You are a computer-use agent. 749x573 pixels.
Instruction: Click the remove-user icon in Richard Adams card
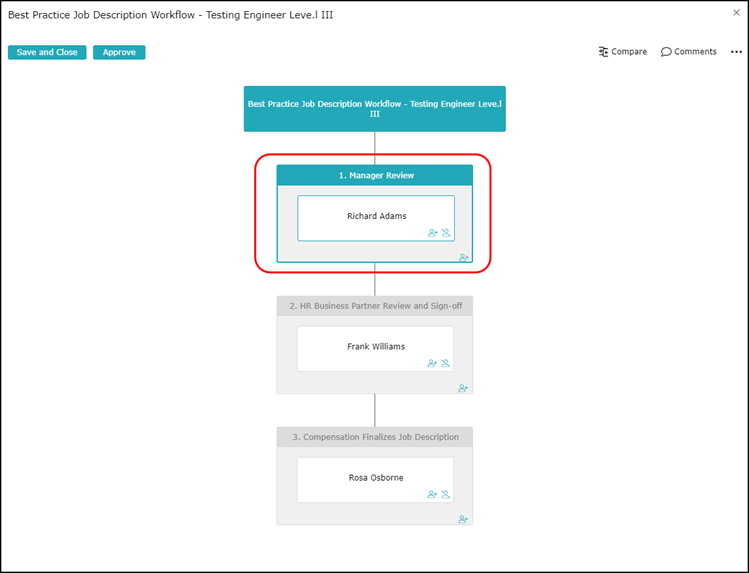[446, 233]
